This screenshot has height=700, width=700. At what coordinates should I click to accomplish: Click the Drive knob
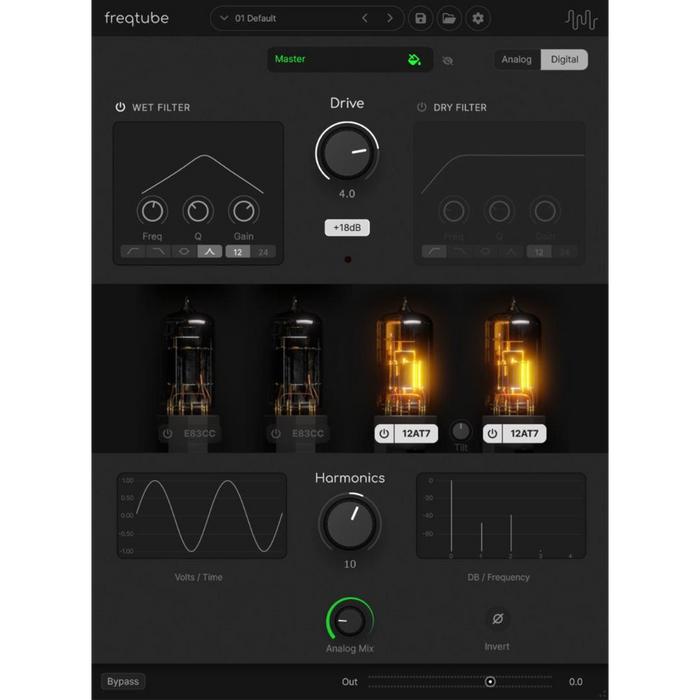[x=347, y=152]
